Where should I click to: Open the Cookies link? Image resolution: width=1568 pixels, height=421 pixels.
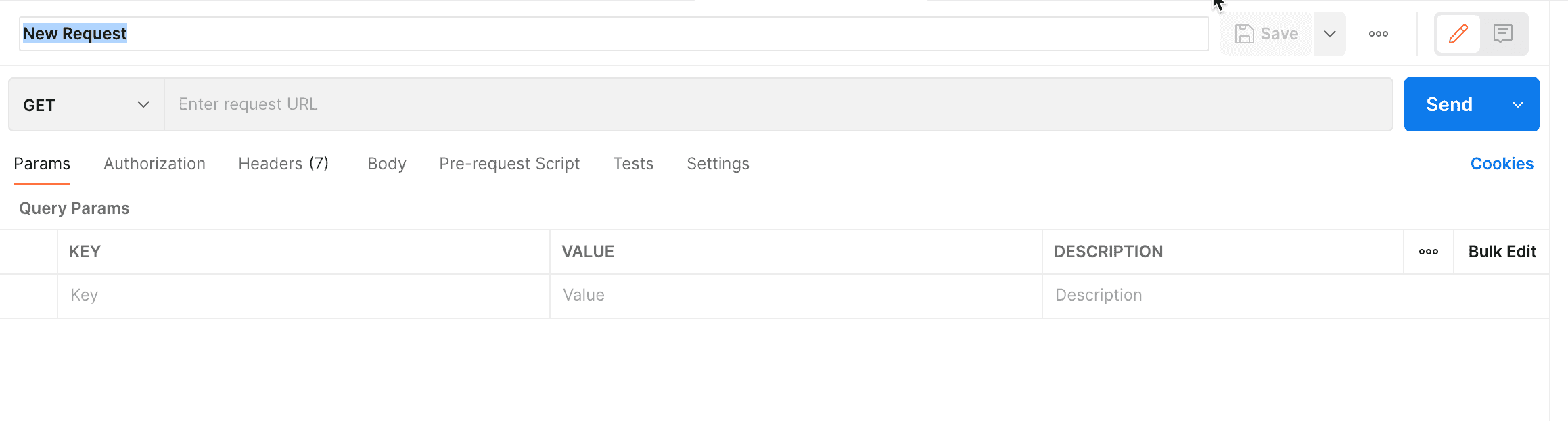point(1501,164)
